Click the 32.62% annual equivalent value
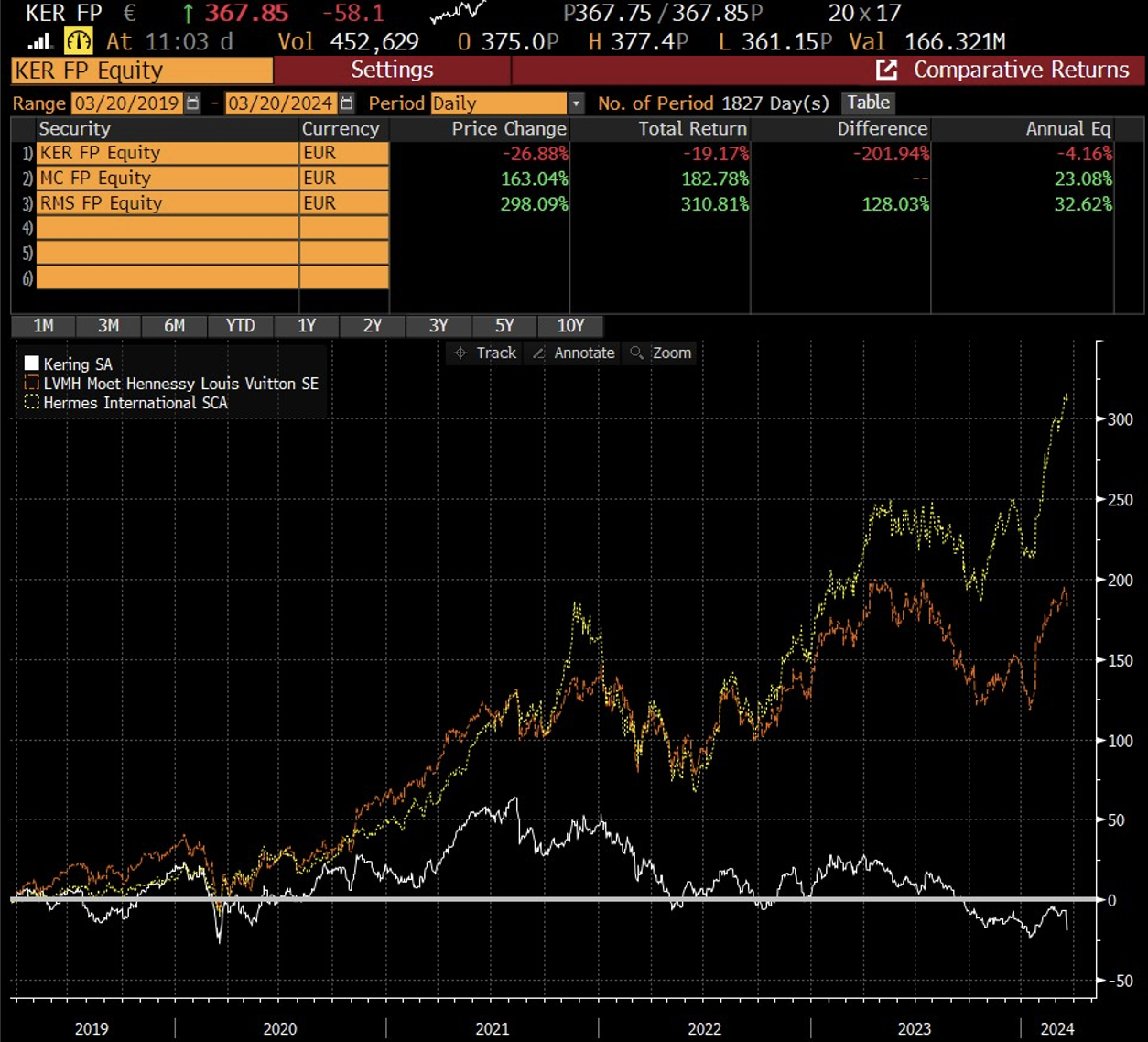Image resolution: width=1148 pixels, height=1042 pixels. (x=1083, y=203)
